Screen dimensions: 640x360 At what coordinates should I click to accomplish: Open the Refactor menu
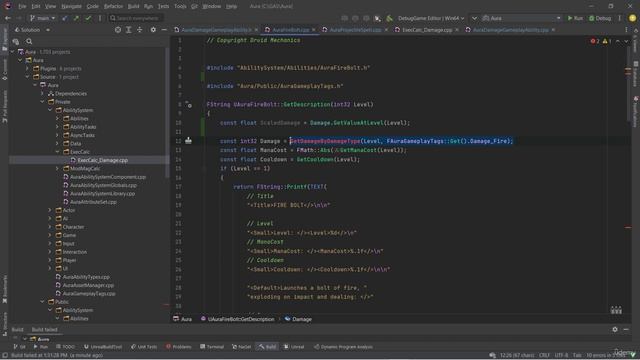point(113,7)
